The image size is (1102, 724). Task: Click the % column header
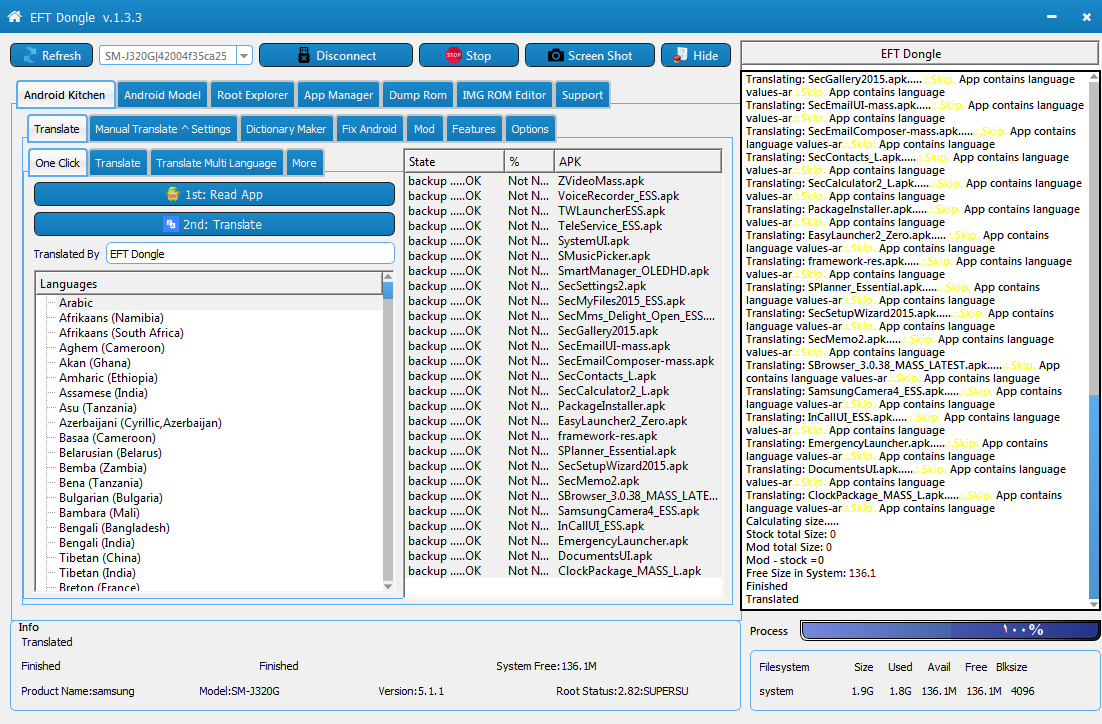pyautogui.click(x=529, y=162)
